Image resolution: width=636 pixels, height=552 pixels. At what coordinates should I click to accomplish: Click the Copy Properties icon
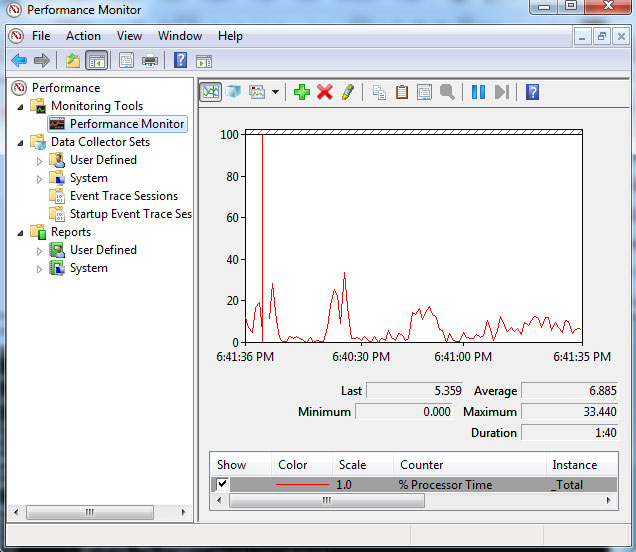coord(379,92)
